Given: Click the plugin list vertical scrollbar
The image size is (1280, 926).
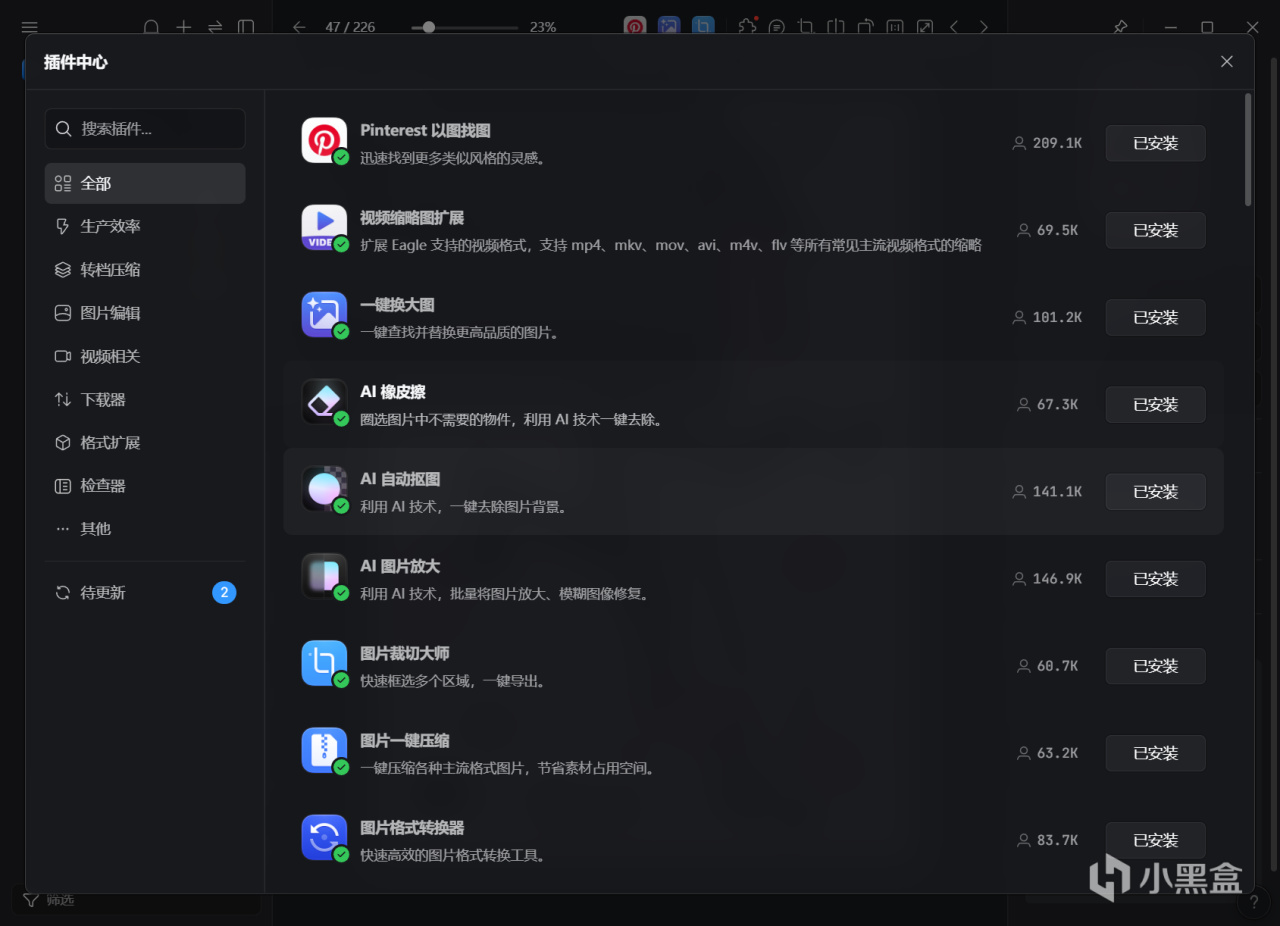Looking at the screenshot, I should pos(1248,150).
